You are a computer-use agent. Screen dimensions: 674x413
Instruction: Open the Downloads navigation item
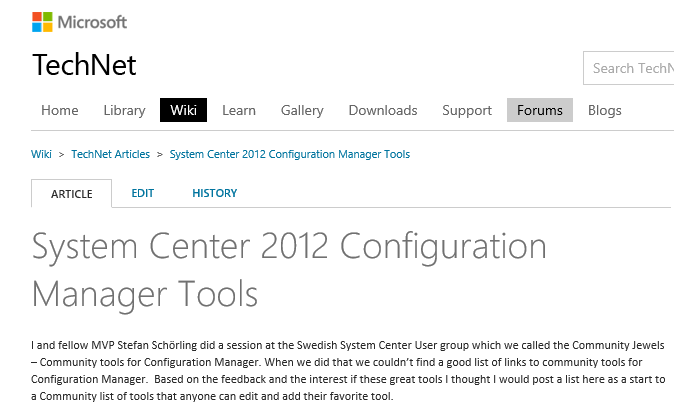coord(382,110)
